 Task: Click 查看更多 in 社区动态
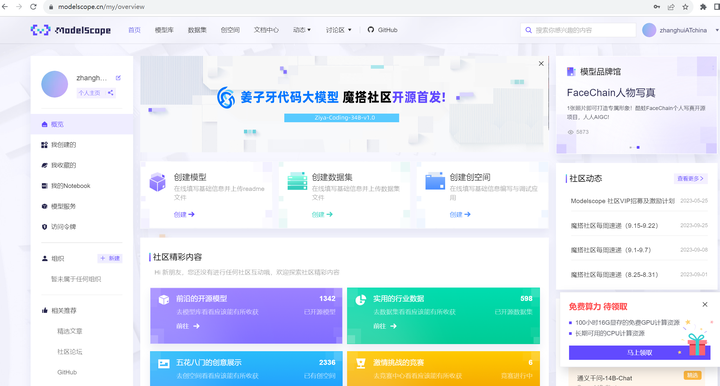coord(691,179)
